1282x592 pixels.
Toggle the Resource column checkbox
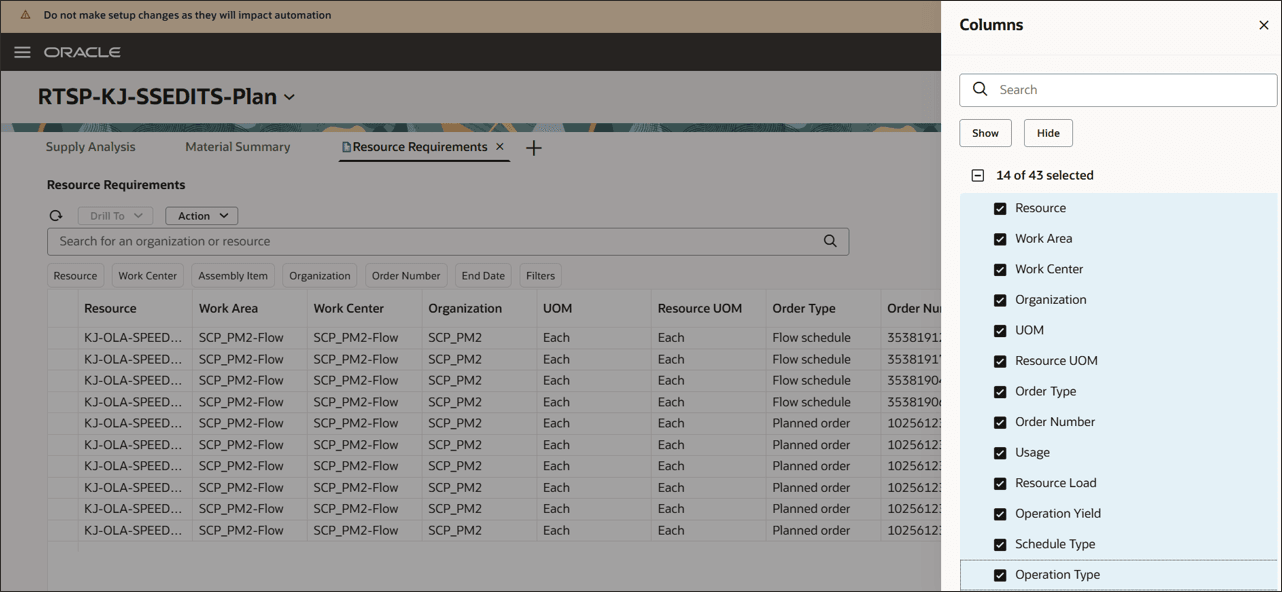tap(999, 208)
